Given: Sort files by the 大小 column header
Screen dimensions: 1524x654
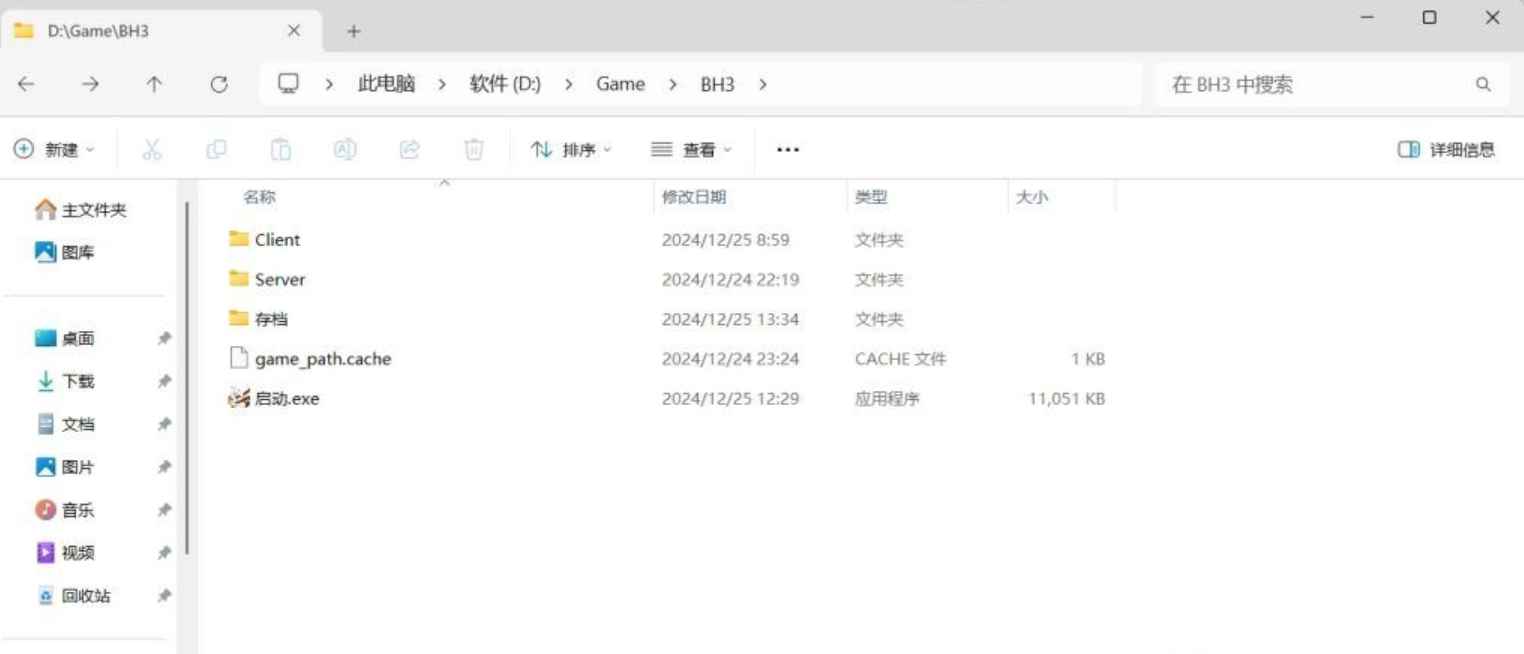Looking at the screenshot, I should click(x=1034, y=197).
